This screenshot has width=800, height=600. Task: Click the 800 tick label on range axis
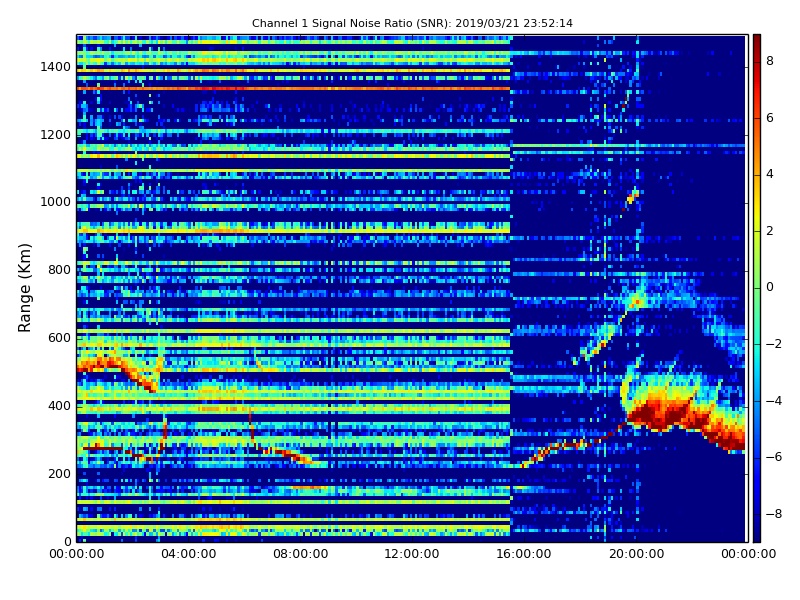tap(59, 270)
